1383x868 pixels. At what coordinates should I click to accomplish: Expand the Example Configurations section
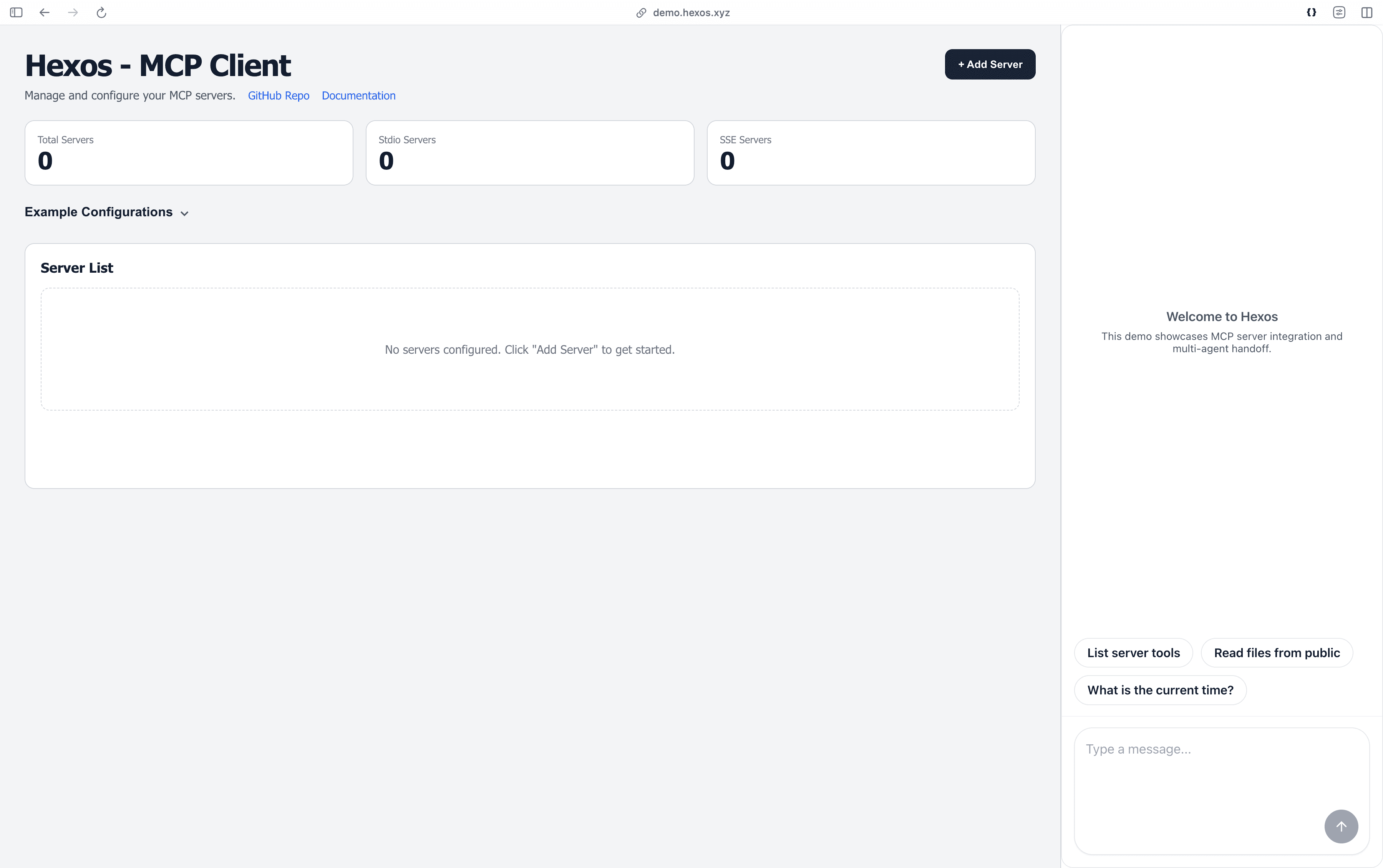99,212
